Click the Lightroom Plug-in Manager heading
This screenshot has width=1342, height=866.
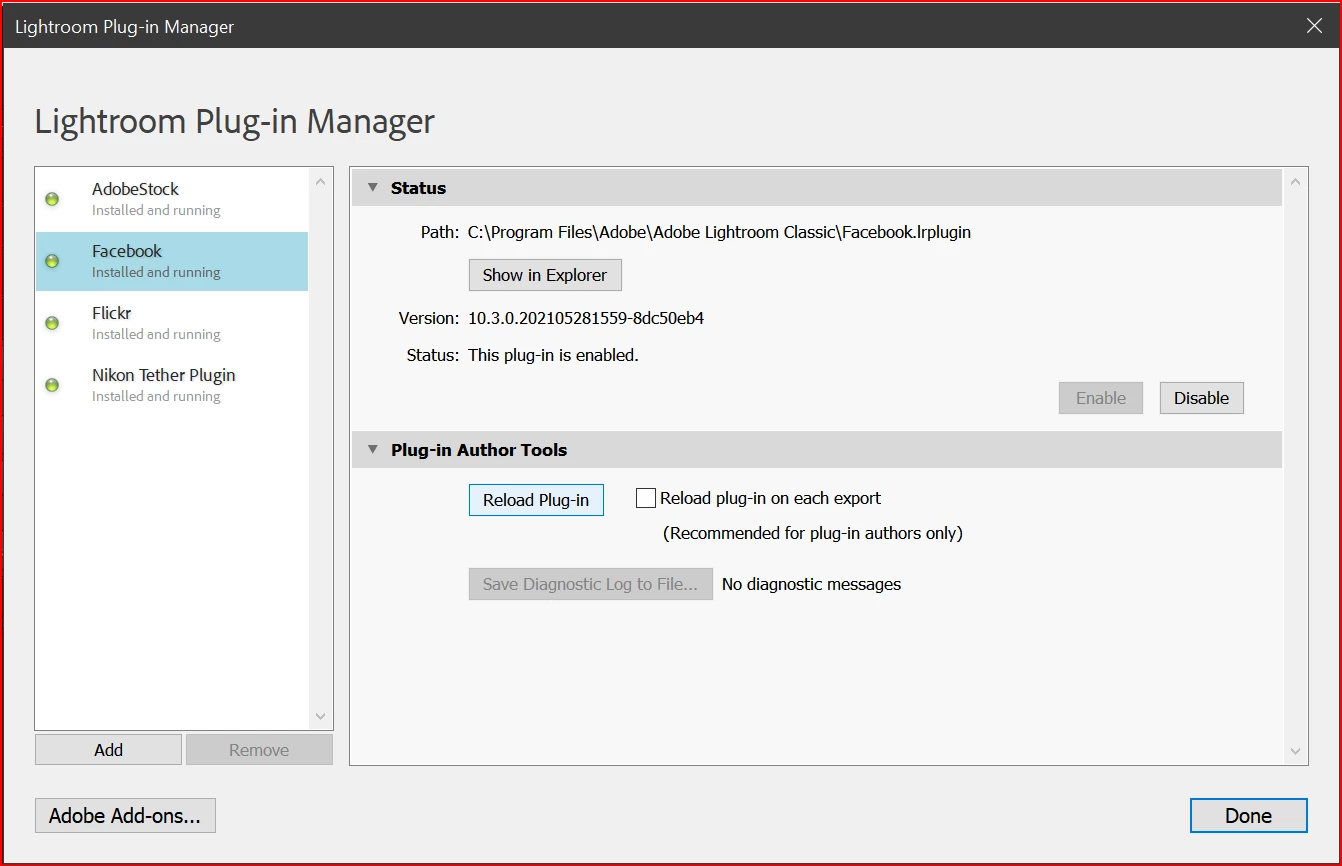[235, 121]
